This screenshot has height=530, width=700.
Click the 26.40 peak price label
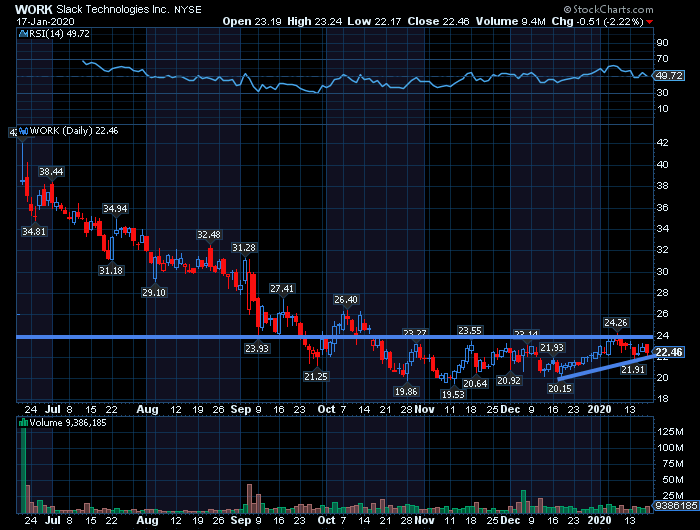pos(346,300)
